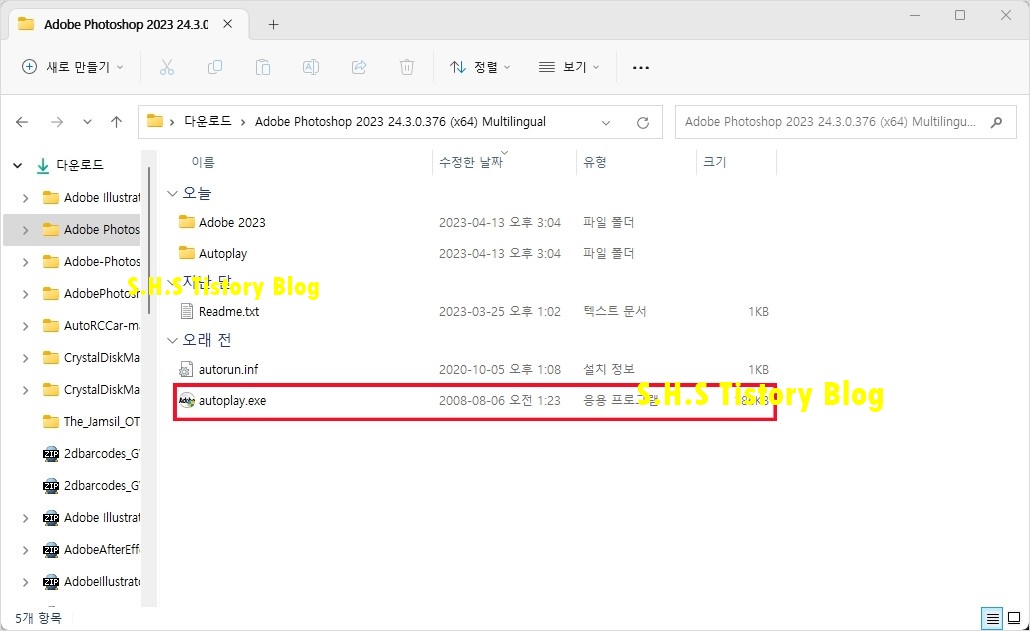Viewport: 1030px width, 631px height.
Task: Select AdobeIllustrat zip in sidebar
Action: pyautogui.click(x=91, y=582)
